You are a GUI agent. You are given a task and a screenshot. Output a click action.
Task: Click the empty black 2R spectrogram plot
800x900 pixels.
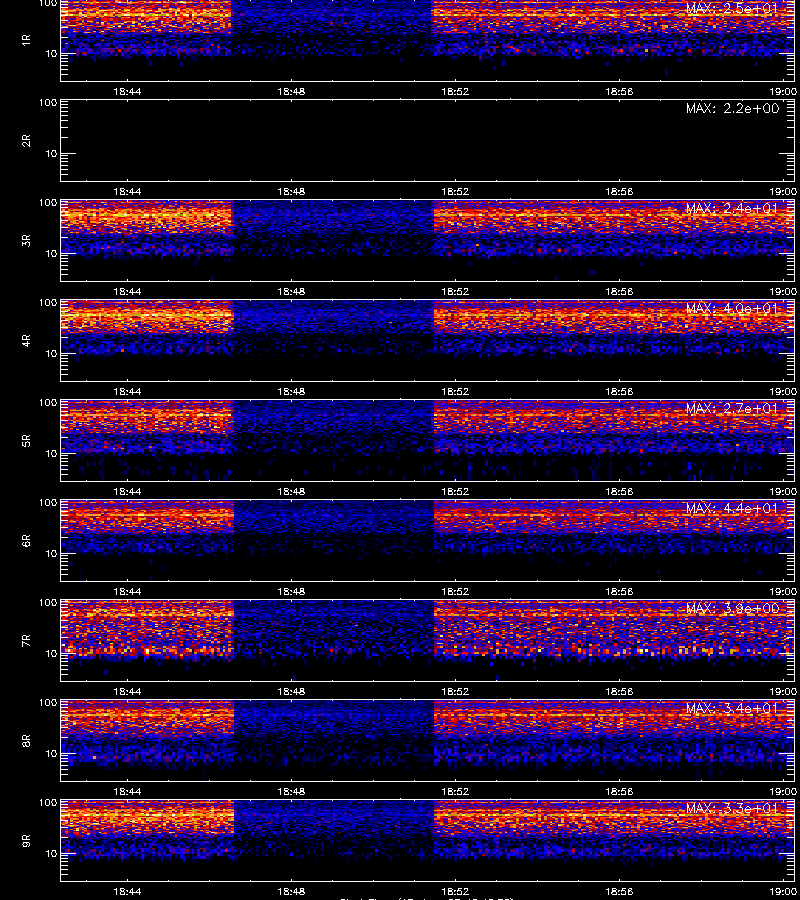[427, 141]
